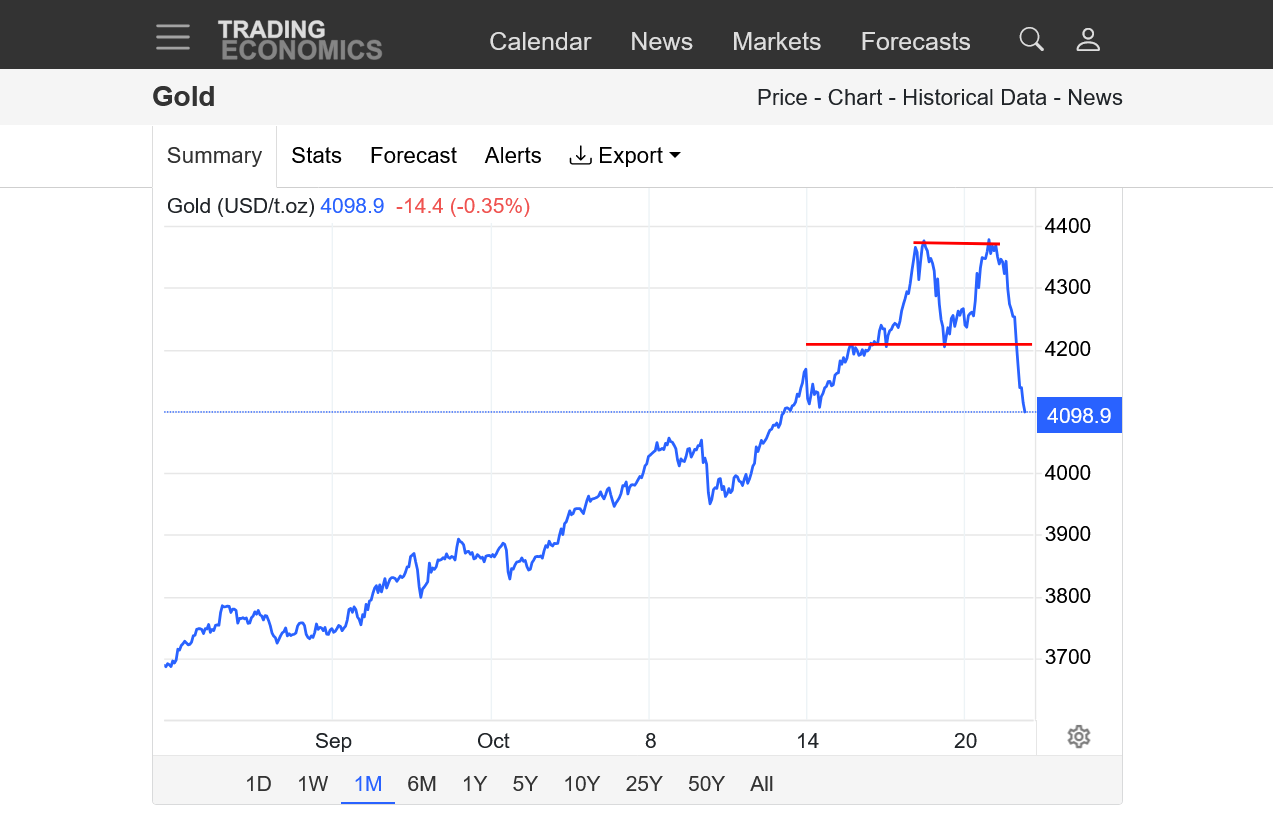Image resolution: width=1273 pixels, height=820 pixels.
Task: Open chart settings gear icon
Action: tap(1078, 737)
